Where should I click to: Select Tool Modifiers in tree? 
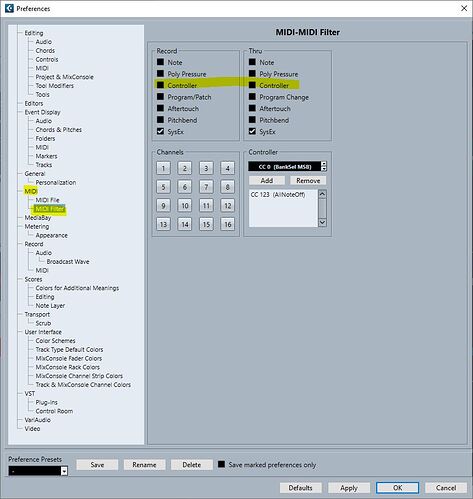click(55, 86)
